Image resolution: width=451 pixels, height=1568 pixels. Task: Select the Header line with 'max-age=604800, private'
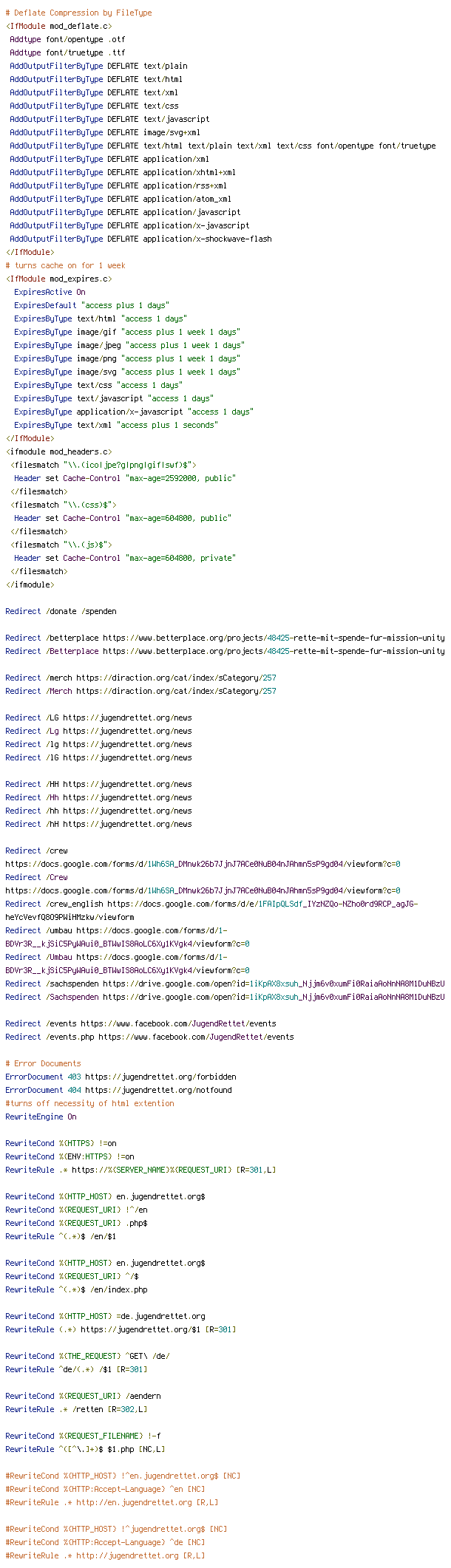(125, 559)
